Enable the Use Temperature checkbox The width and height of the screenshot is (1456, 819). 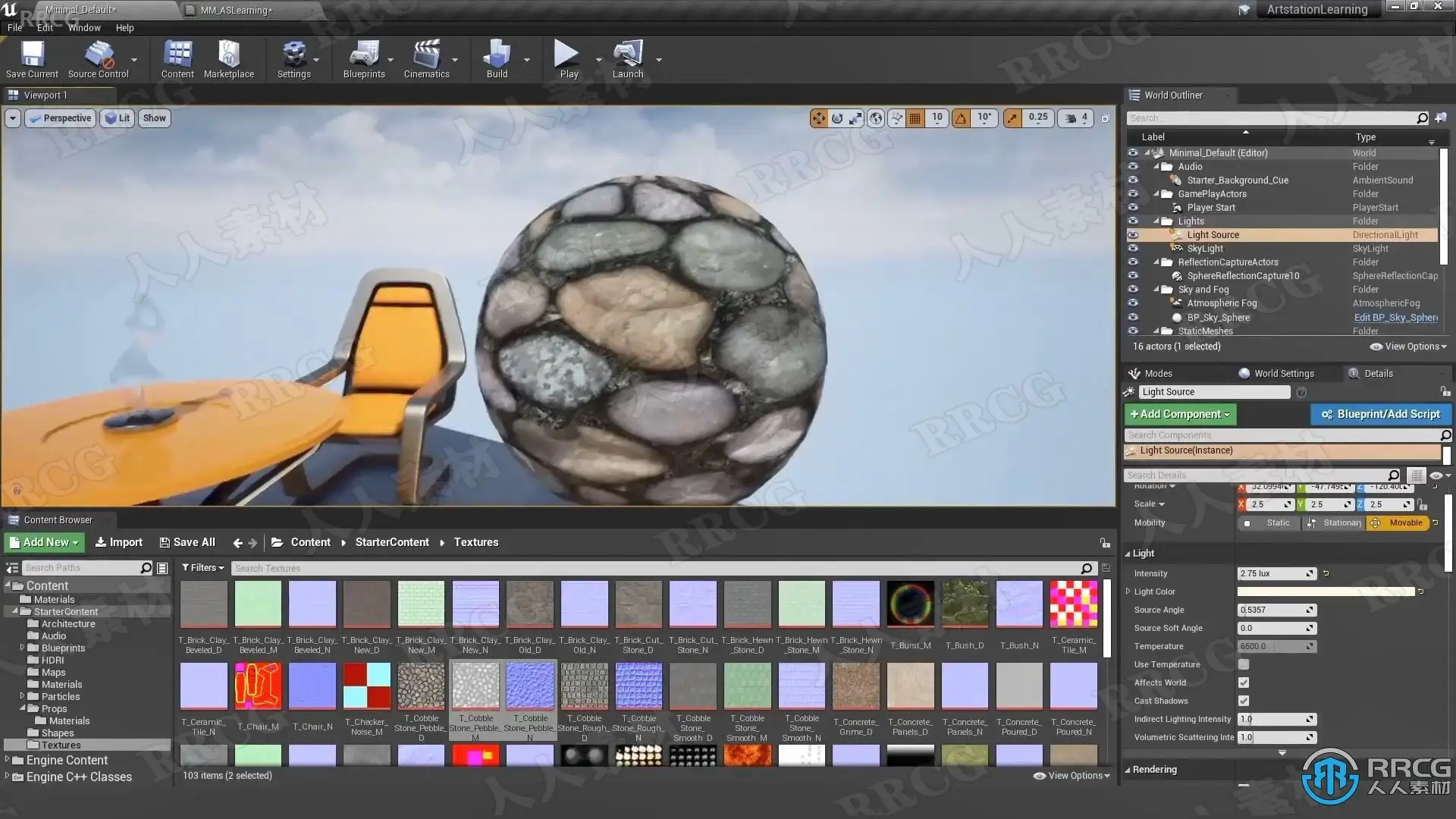click(x=1244, y=664)
